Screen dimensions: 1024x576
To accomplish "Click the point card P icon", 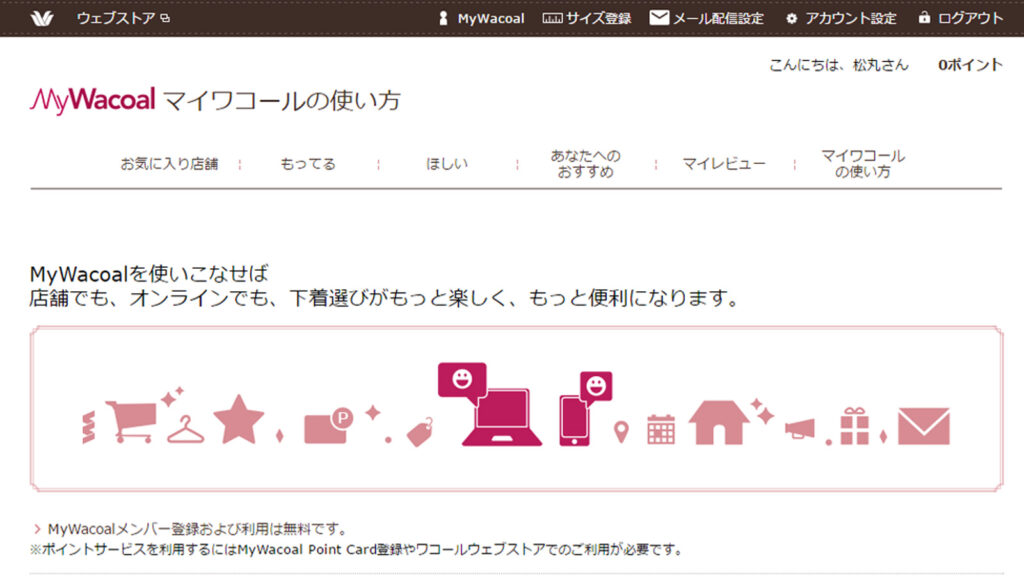I will coord(328,426).
